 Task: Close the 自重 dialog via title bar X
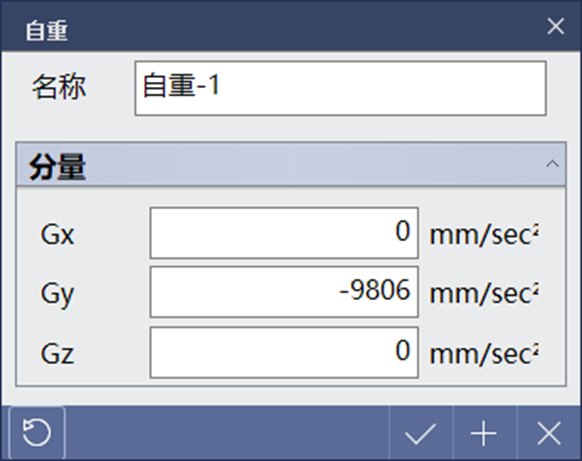556,26
